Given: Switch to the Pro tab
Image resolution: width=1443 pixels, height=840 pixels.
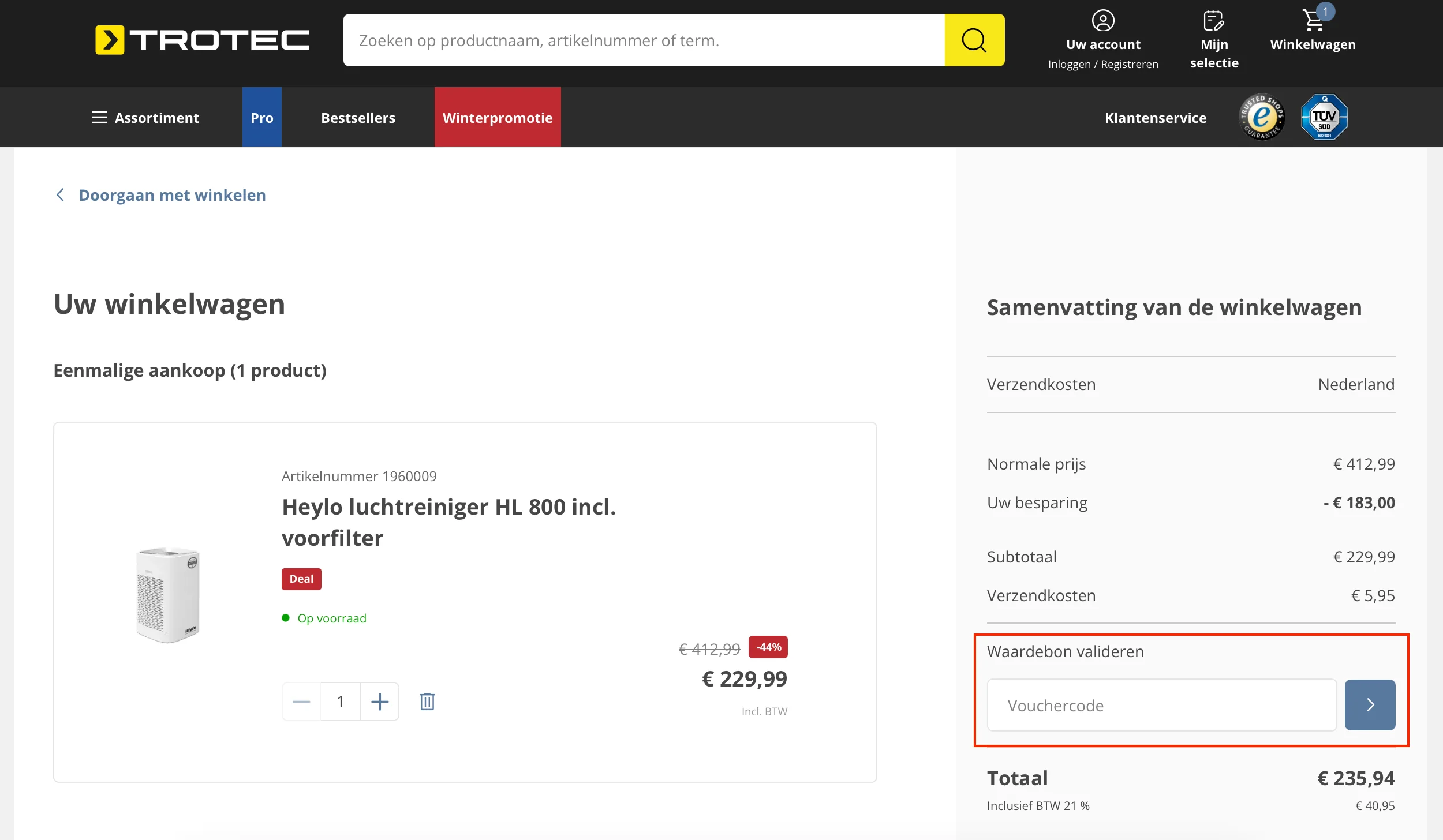Looking at the screenshot, I should tap(261, 117).
